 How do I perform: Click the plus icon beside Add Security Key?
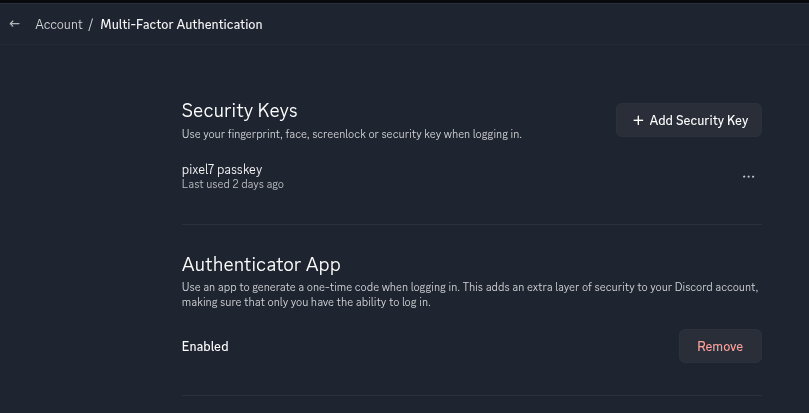point(638,120)
